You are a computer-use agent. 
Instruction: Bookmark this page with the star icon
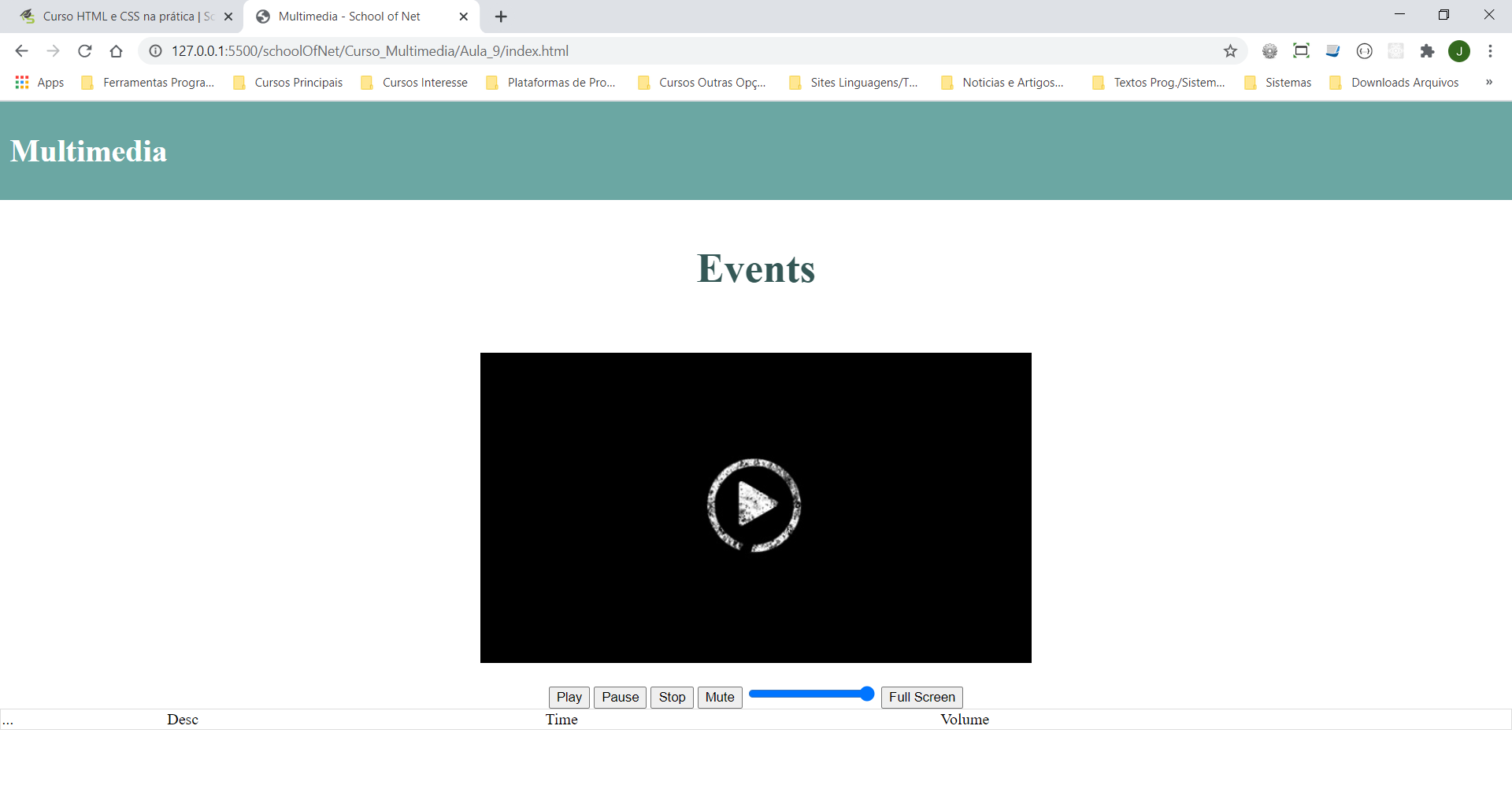[x=1230, y=51]
